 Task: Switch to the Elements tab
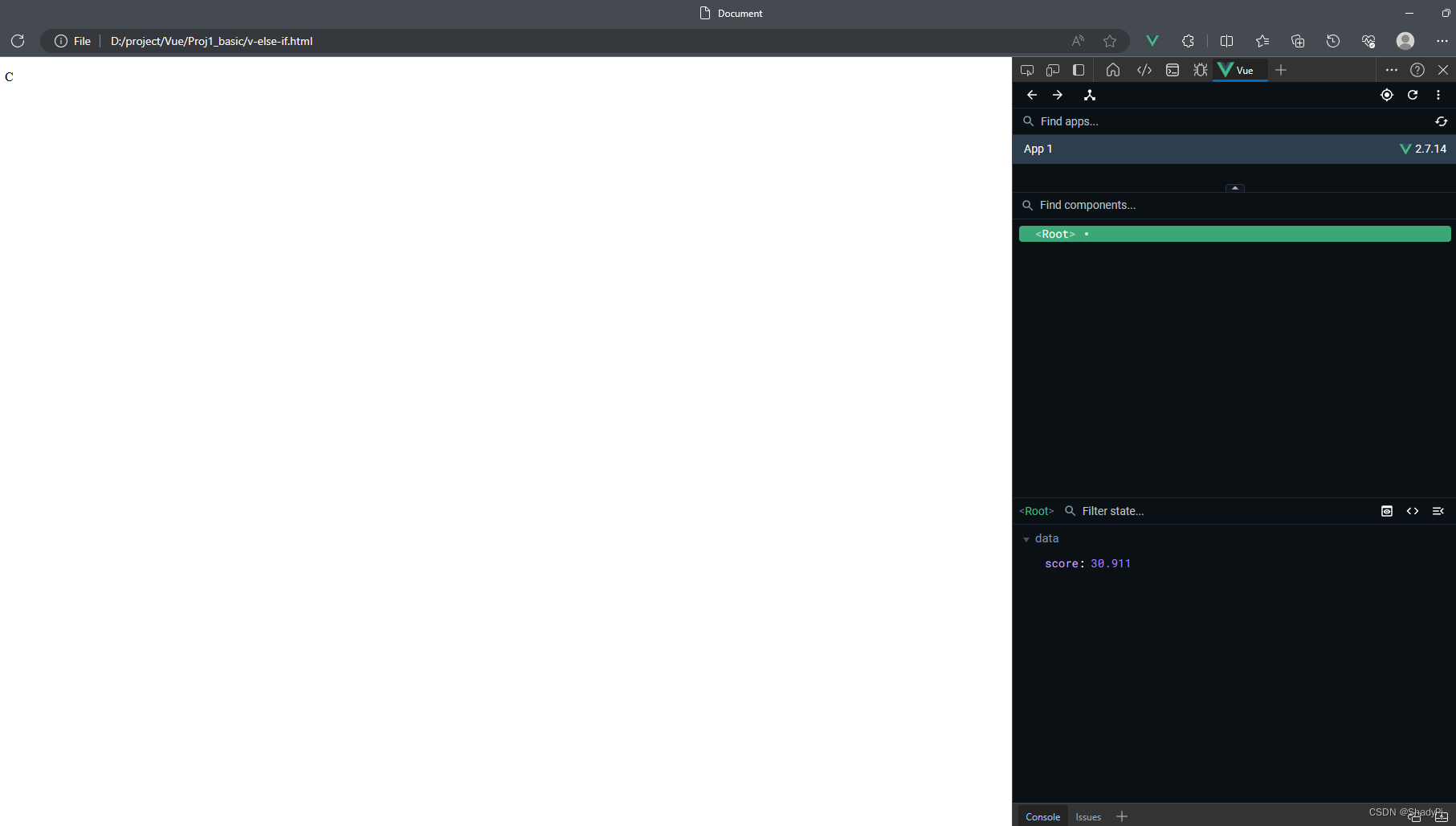pyautogui.click(x=1144, y=70)
